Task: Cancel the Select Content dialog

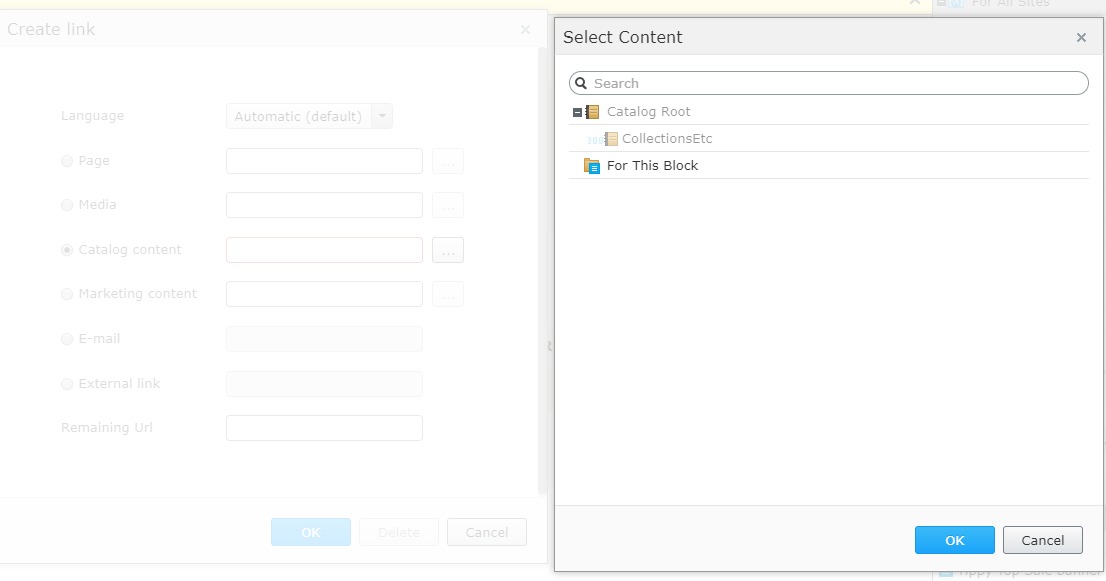Action: (x=1042, y=540)
